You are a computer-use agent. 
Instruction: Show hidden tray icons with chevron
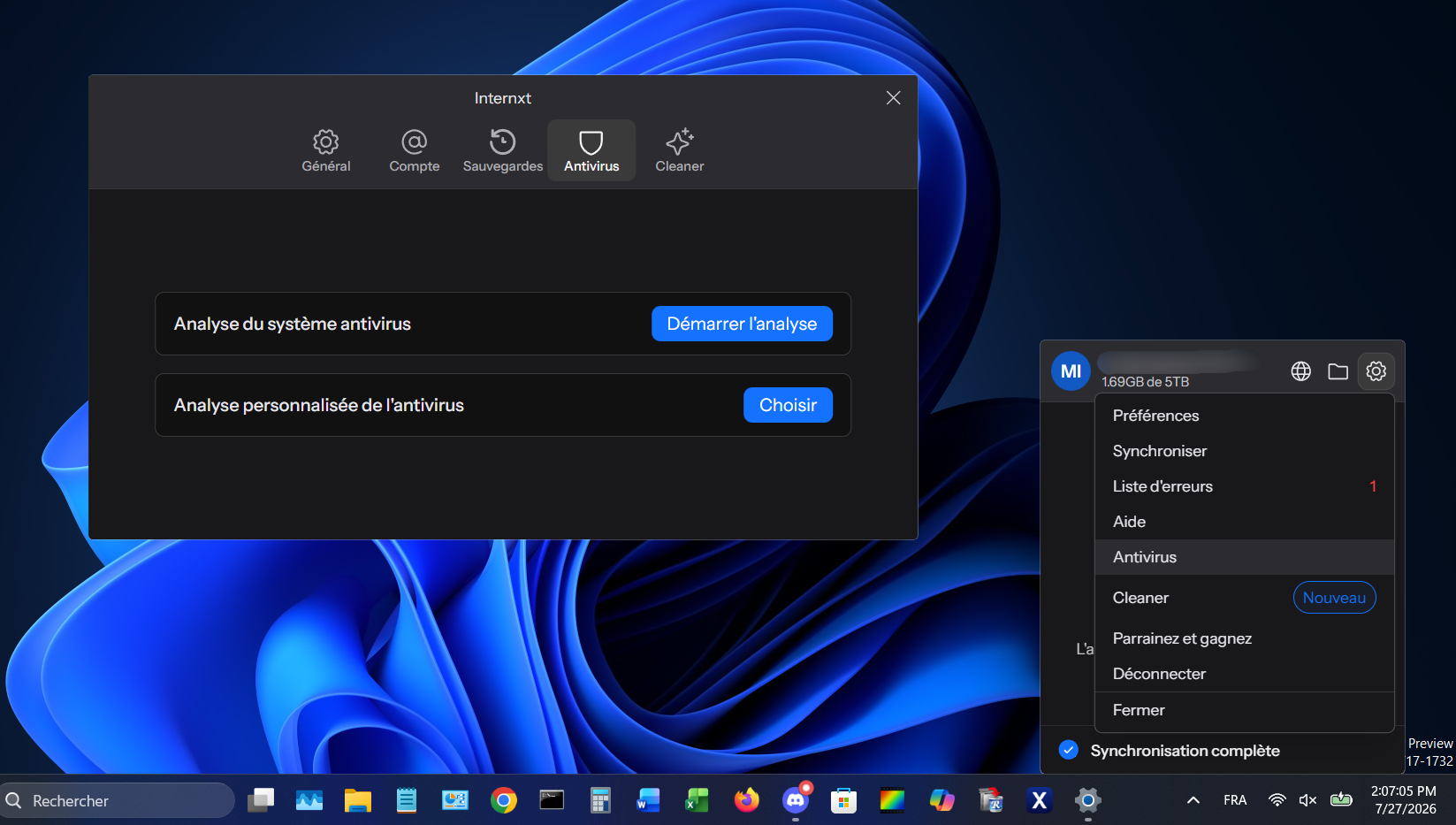[1193, 800]
